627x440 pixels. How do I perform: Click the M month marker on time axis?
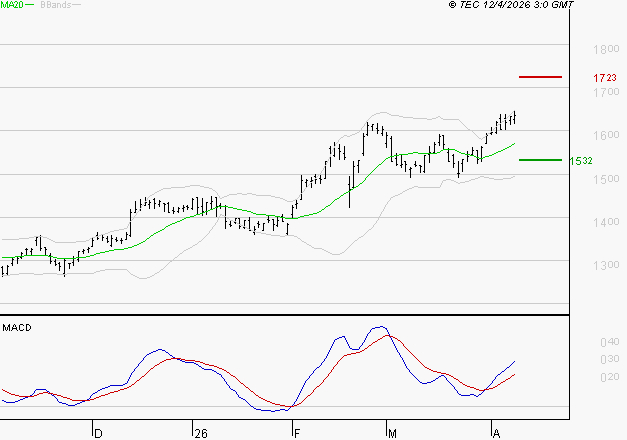click(392, 434)
